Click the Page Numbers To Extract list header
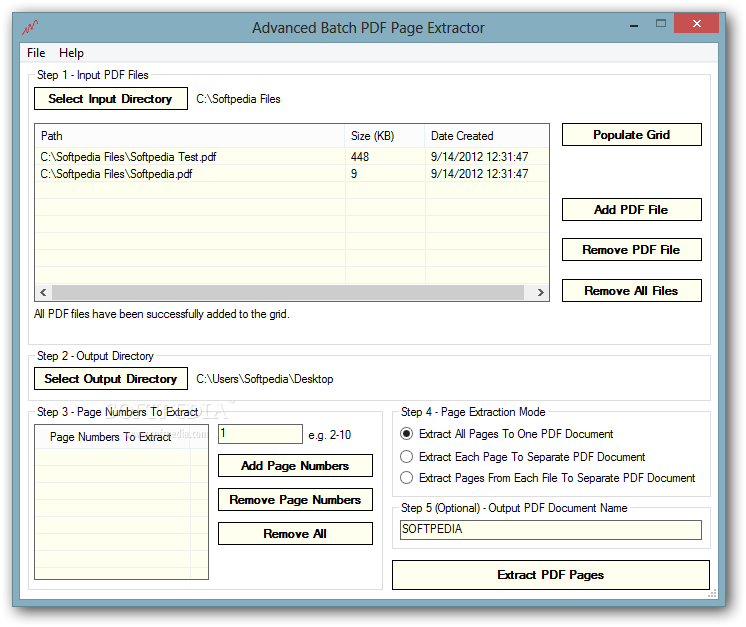746x627 pixels. click(x=113, y=437)
